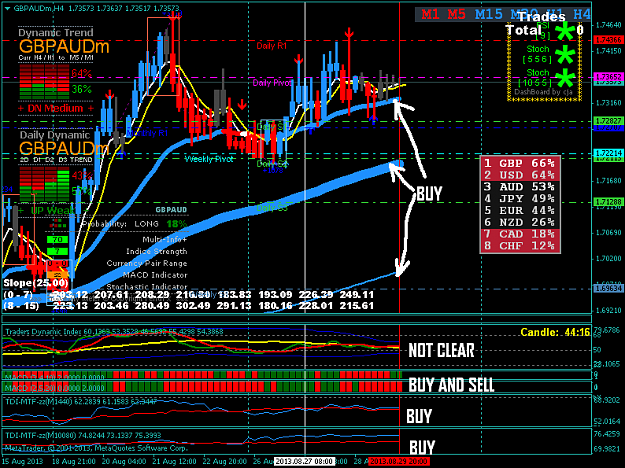Click the Indice Strength label
This screenshot has width=625, height=468.
pos(157,252)
